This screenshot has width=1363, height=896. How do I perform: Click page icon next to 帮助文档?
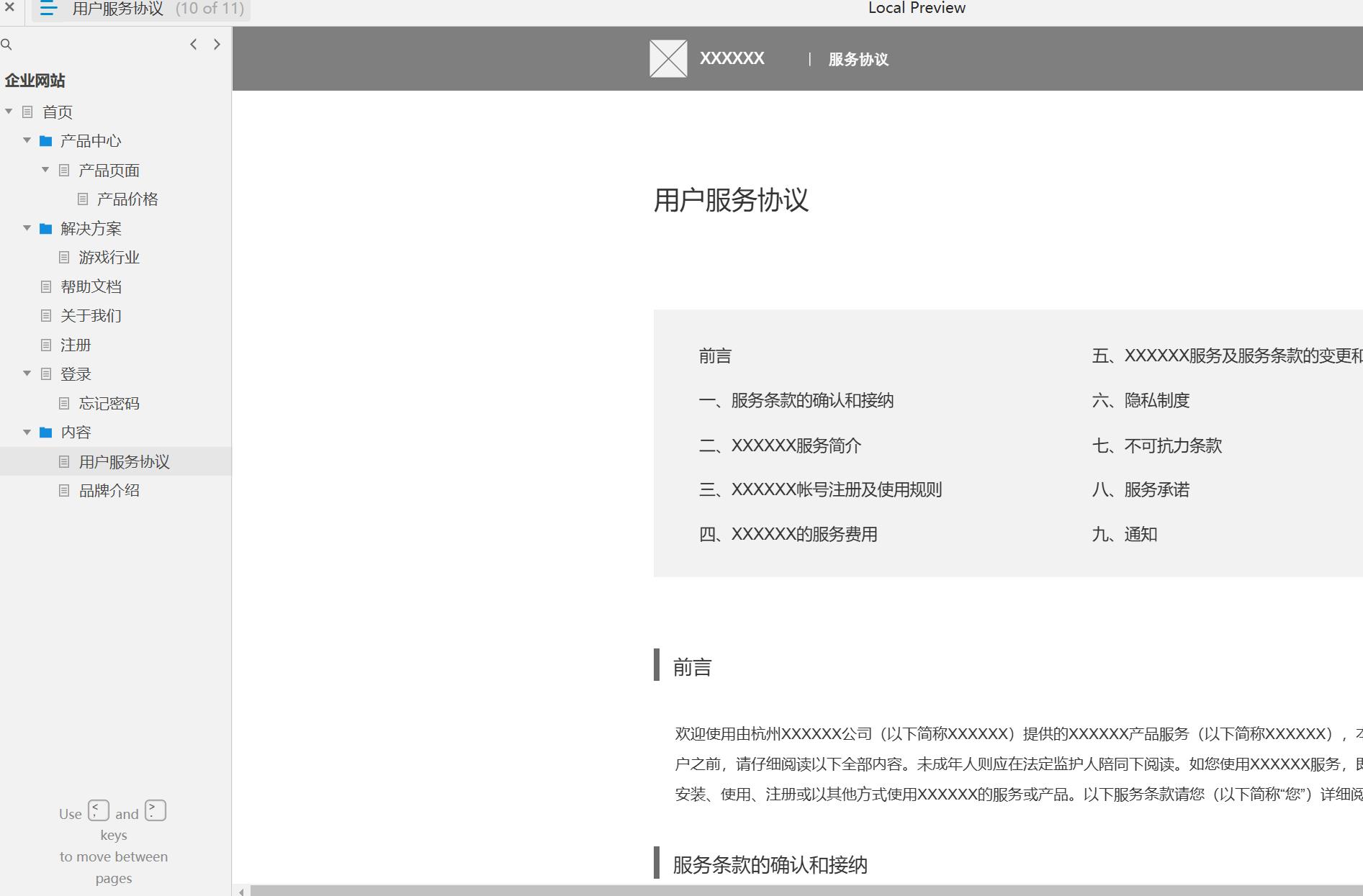46,286
